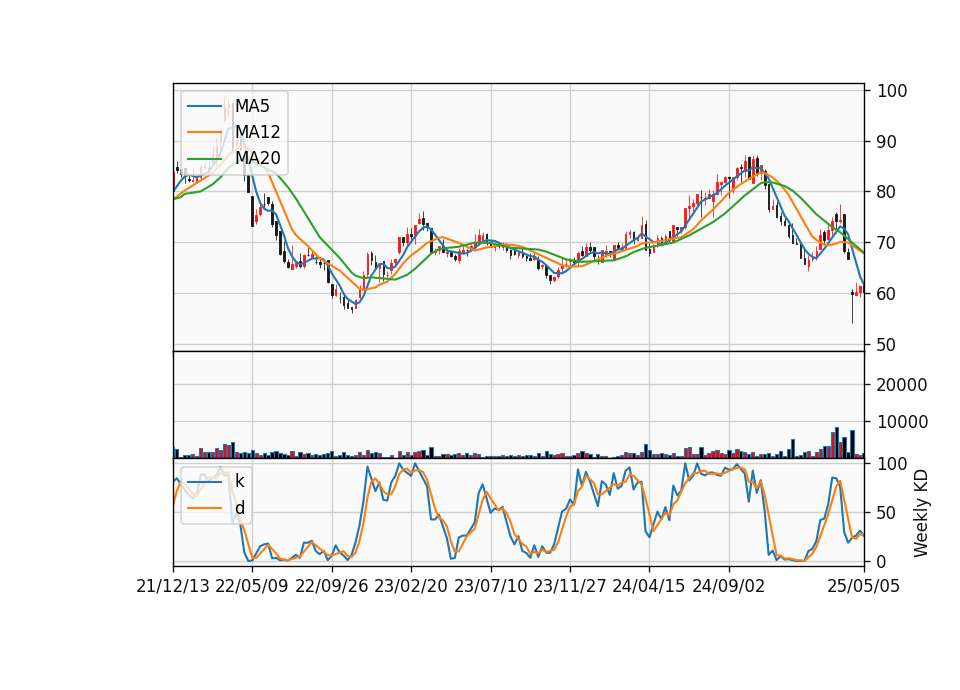The height and width of the screenshot is (690, 960).
Task: Click the 22/05/09 date label
Action: (x=252, y=587)
